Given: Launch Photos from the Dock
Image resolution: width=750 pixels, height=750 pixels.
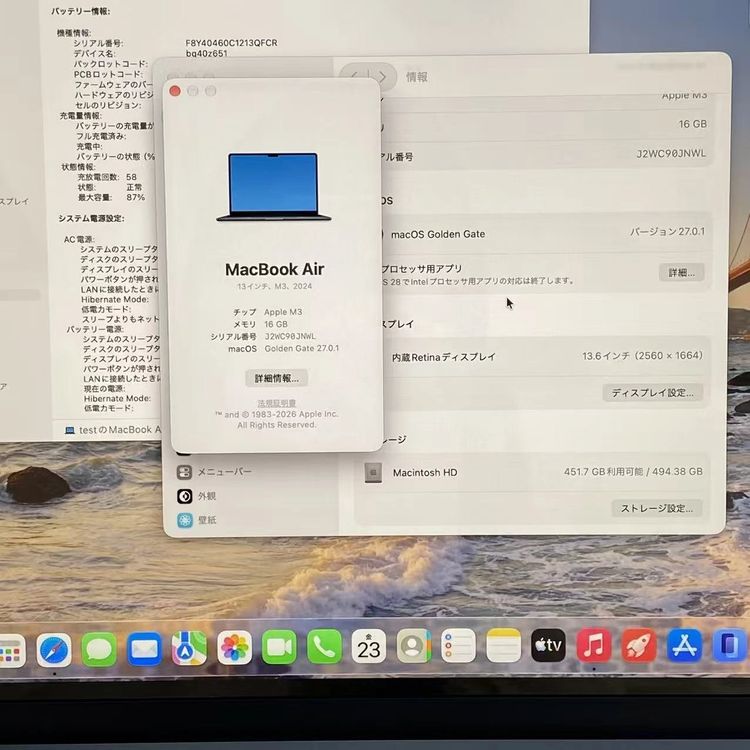Looking at the screenshot, I should (x=234, y=648).
